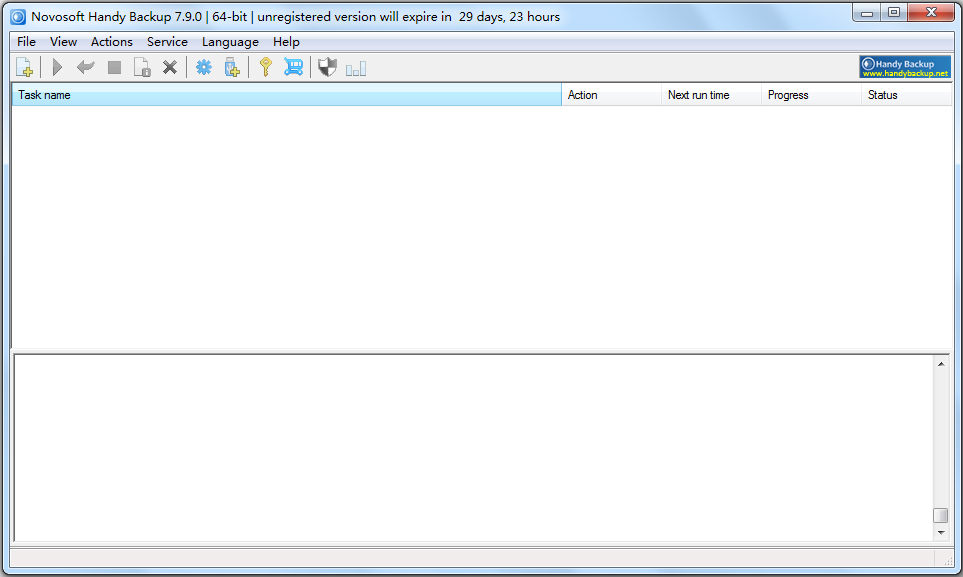This screenshot has height=577, width=963.
Task: Delete the selected task
Action: (170, 66)
